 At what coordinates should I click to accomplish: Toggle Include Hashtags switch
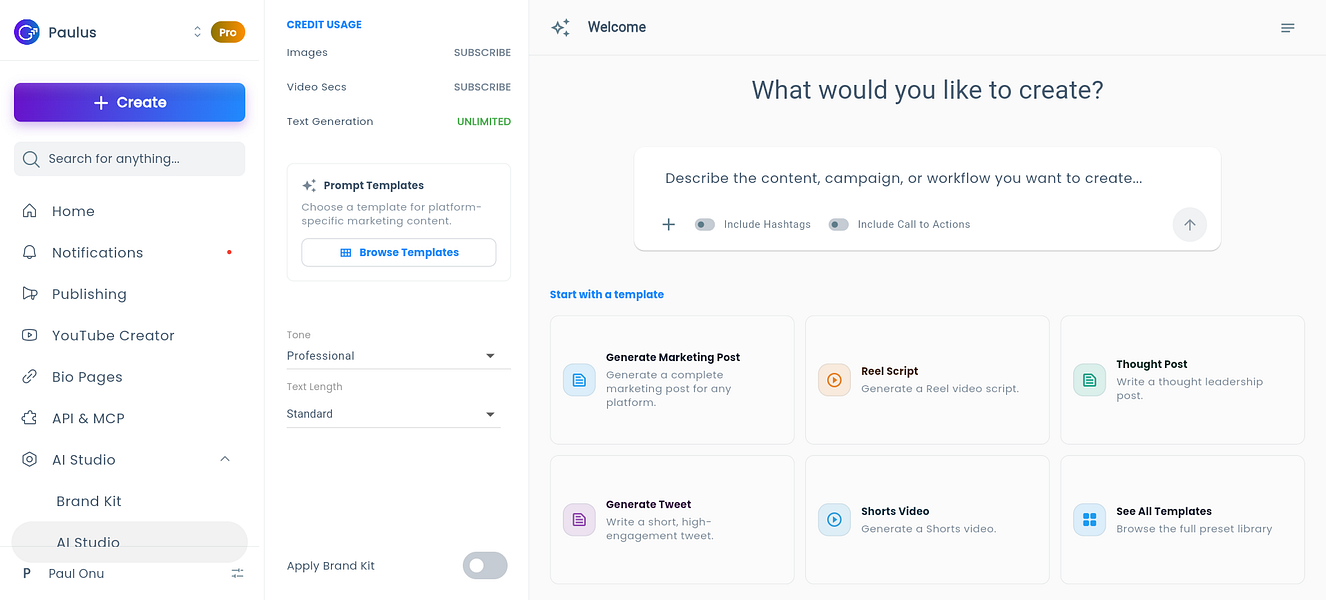tap(705, 225)
